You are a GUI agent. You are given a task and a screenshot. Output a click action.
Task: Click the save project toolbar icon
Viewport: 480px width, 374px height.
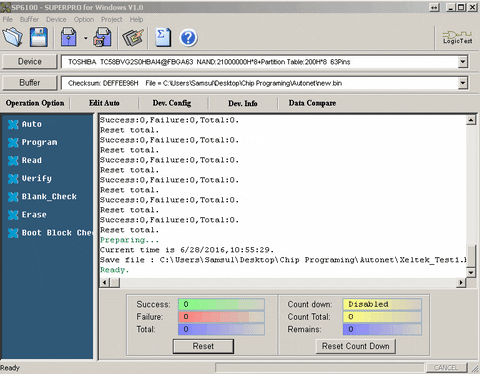[102, 37]
